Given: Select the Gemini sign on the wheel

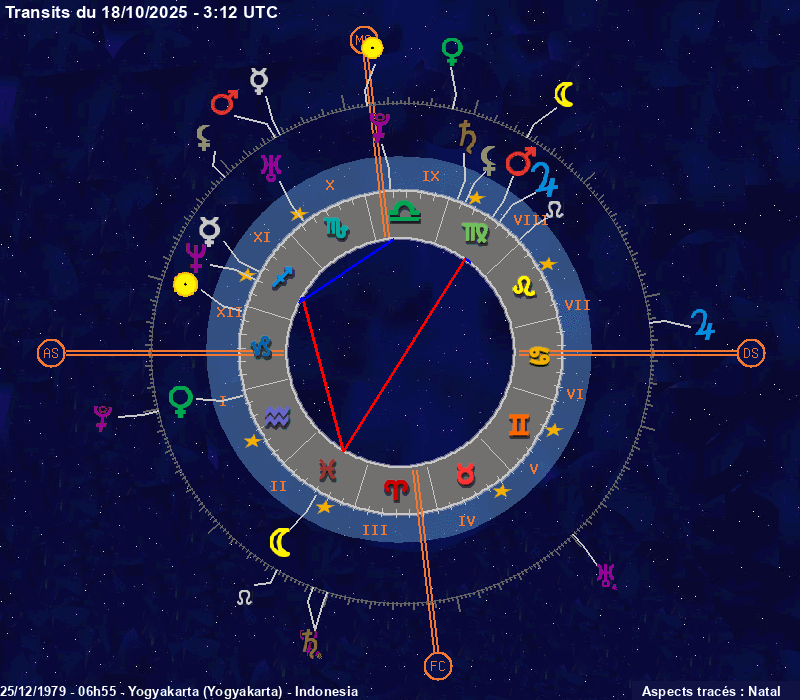Looking at the screenshot, I should click(520, 425).
